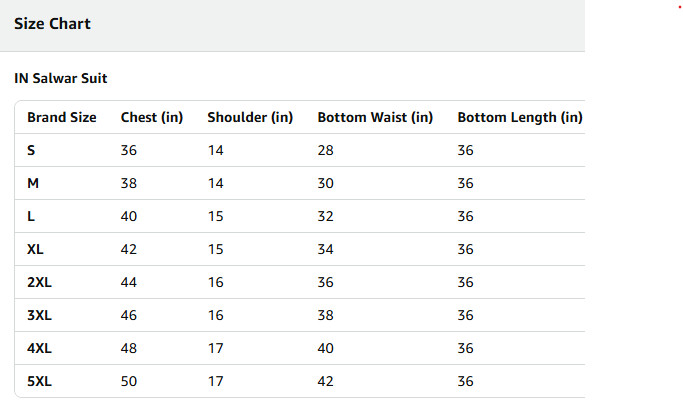Select the S size row label

pyautogui.click(x=31, y=150)
